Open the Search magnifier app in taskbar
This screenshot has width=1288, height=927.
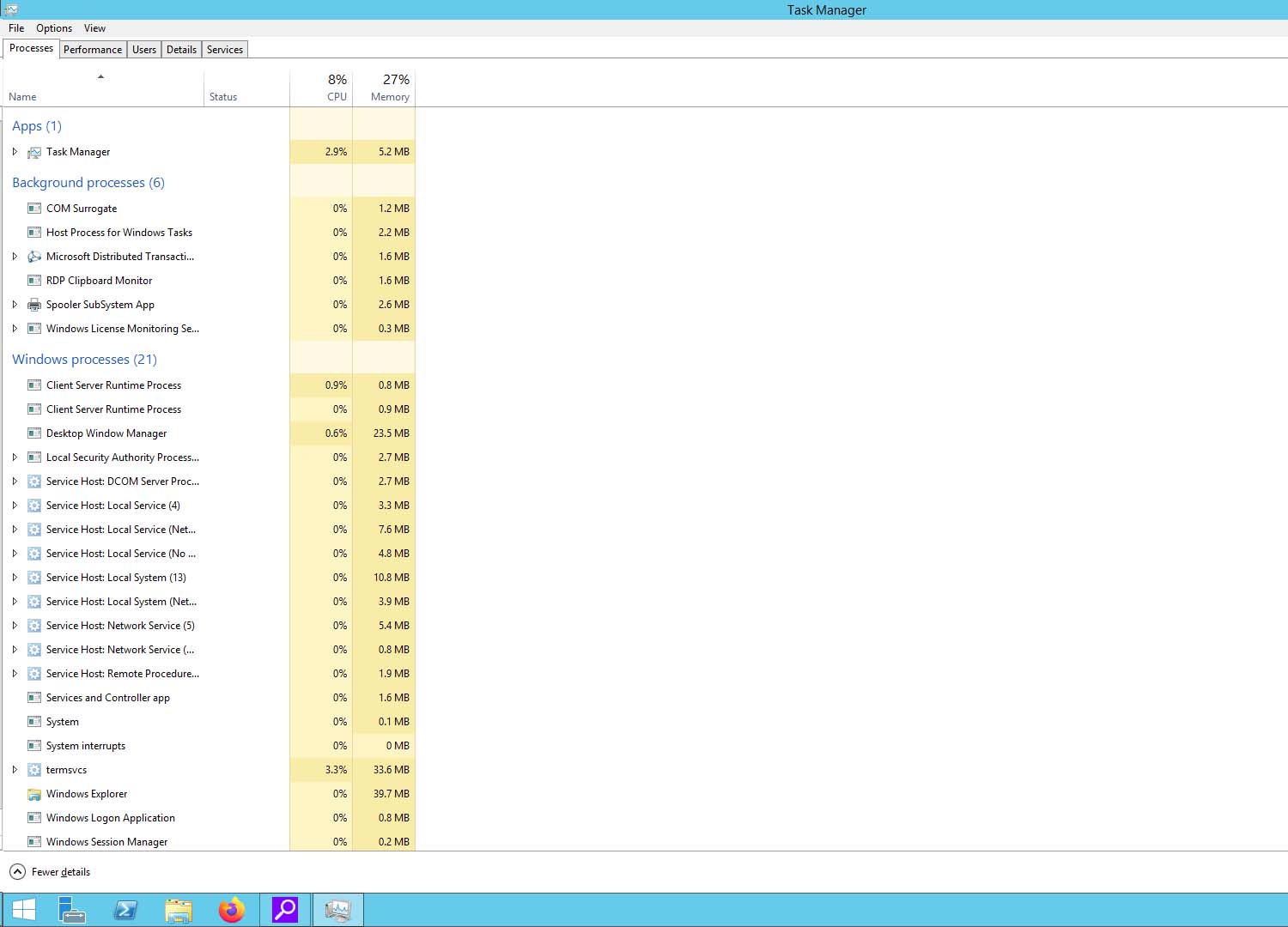point(284,910)
